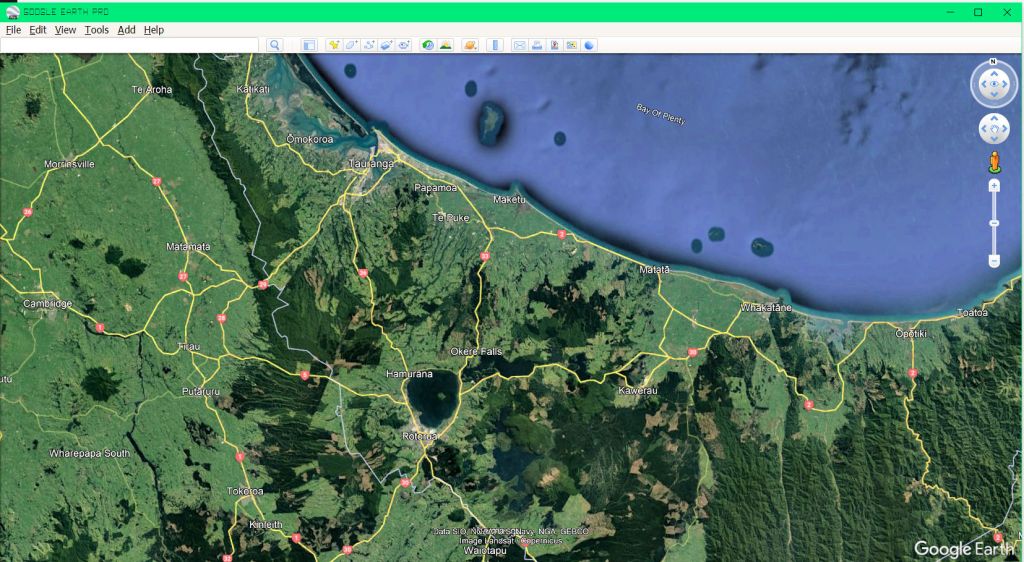The height and width of the screenshot is (562, 1024).
Task: Toggle the sidebar panel icon
Action: click(x=309, y=45)
